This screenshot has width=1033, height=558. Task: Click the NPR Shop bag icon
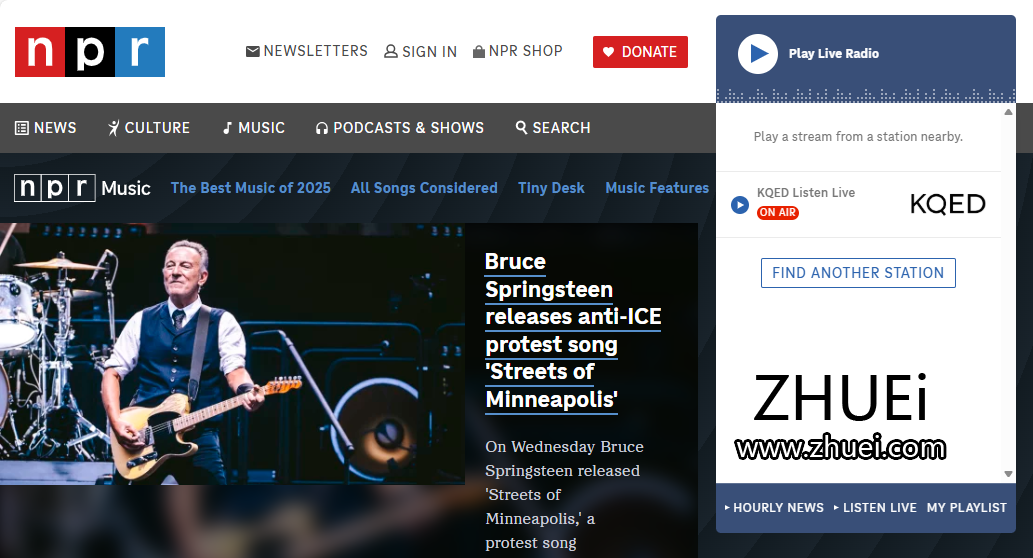479,51
